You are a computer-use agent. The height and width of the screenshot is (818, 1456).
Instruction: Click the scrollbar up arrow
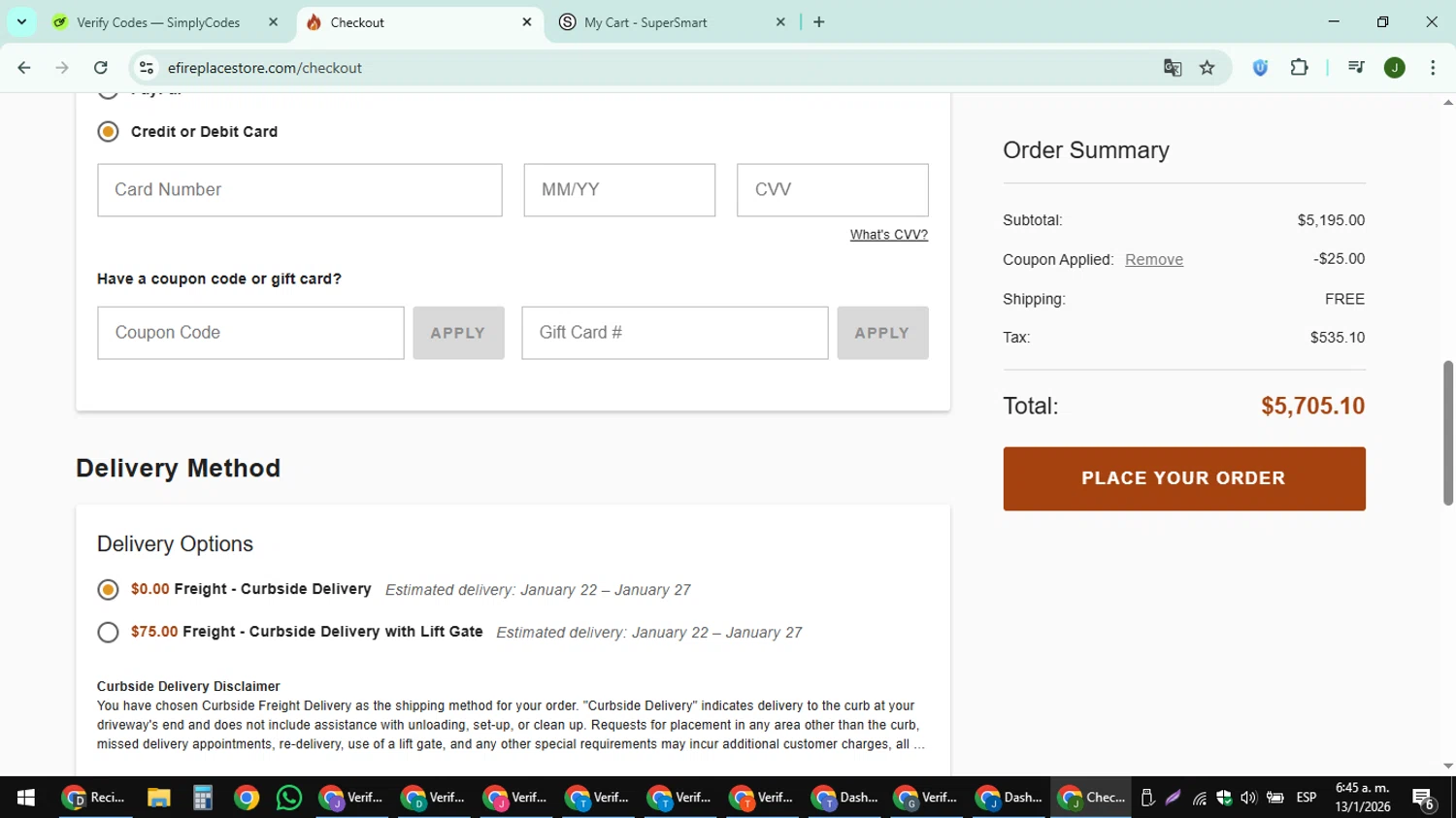[1448, 102]
